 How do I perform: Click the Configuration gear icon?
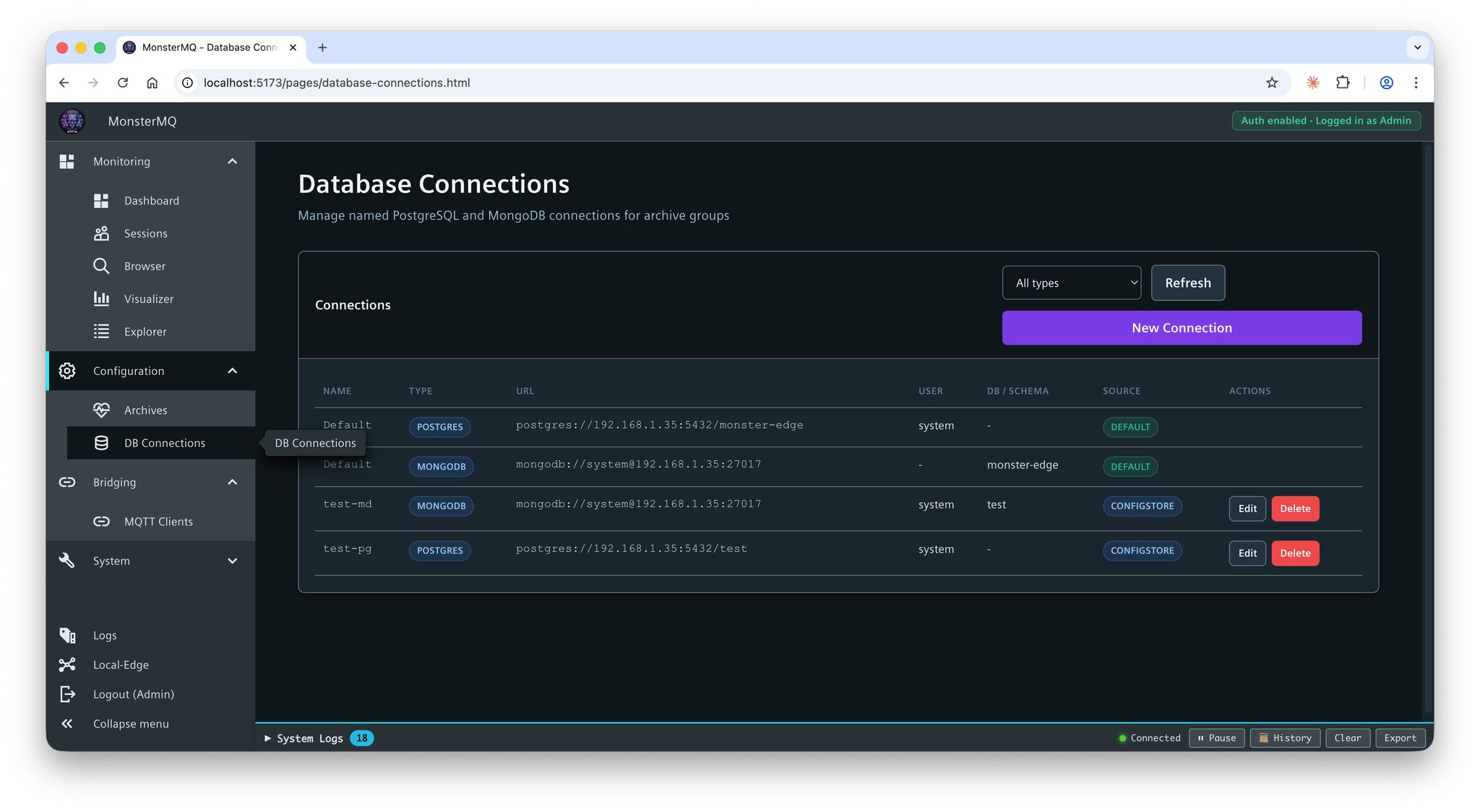tap(67, 371)
